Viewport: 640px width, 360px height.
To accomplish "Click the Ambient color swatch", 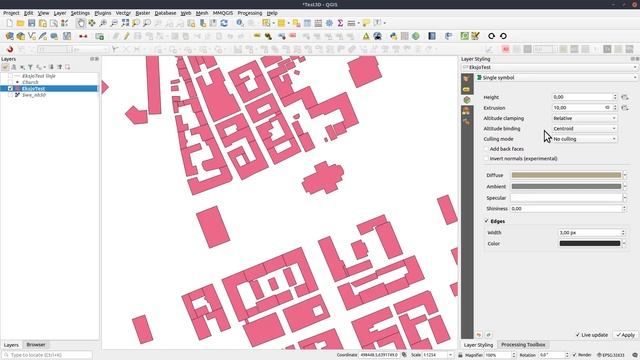I will (x=566, y=187).
